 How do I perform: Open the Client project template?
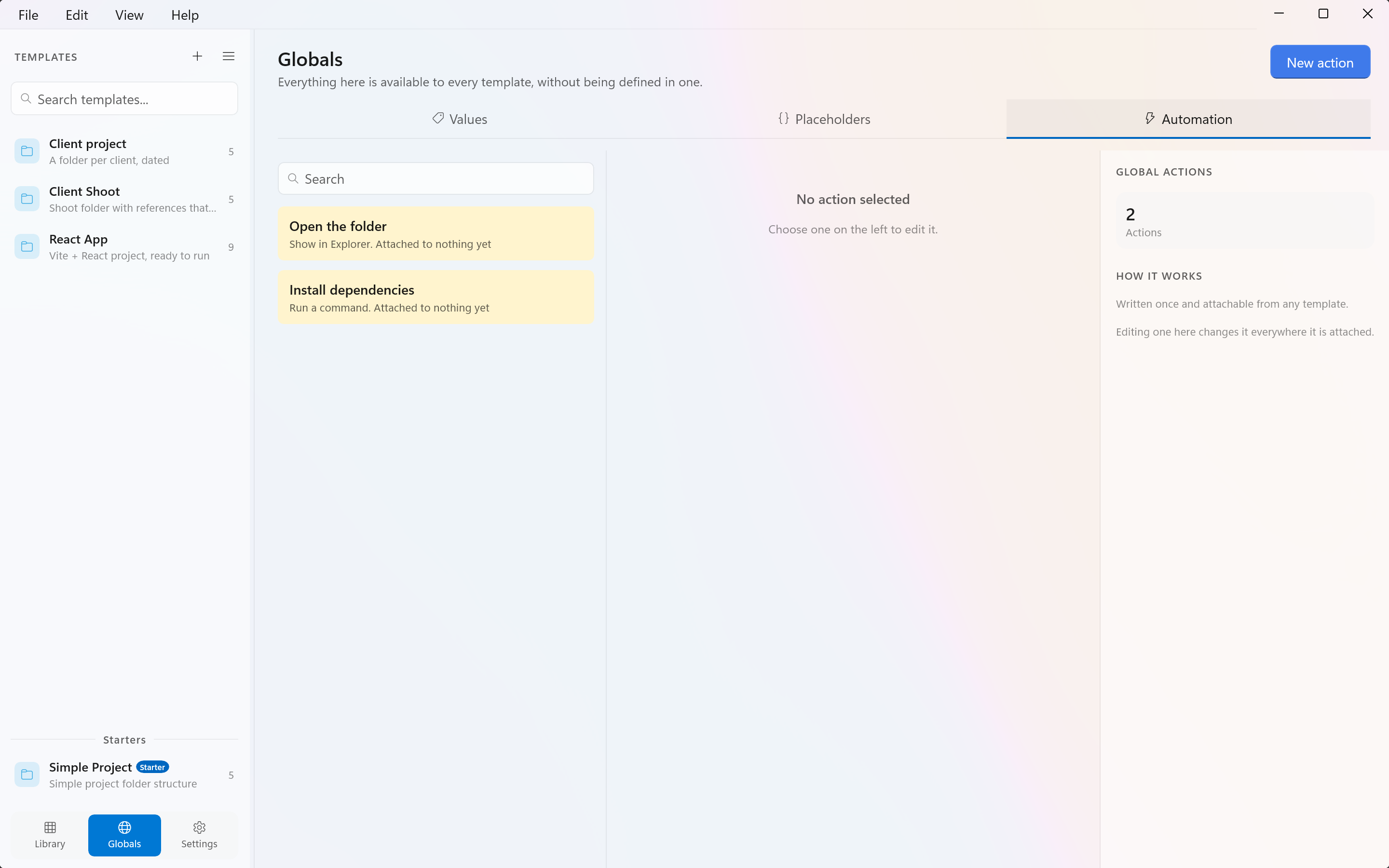(x=124, y=151)
